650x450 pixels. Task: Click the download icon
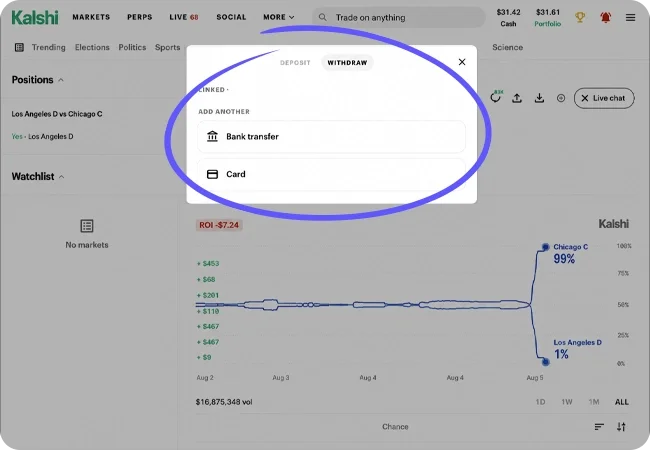(x=539, y=98)
